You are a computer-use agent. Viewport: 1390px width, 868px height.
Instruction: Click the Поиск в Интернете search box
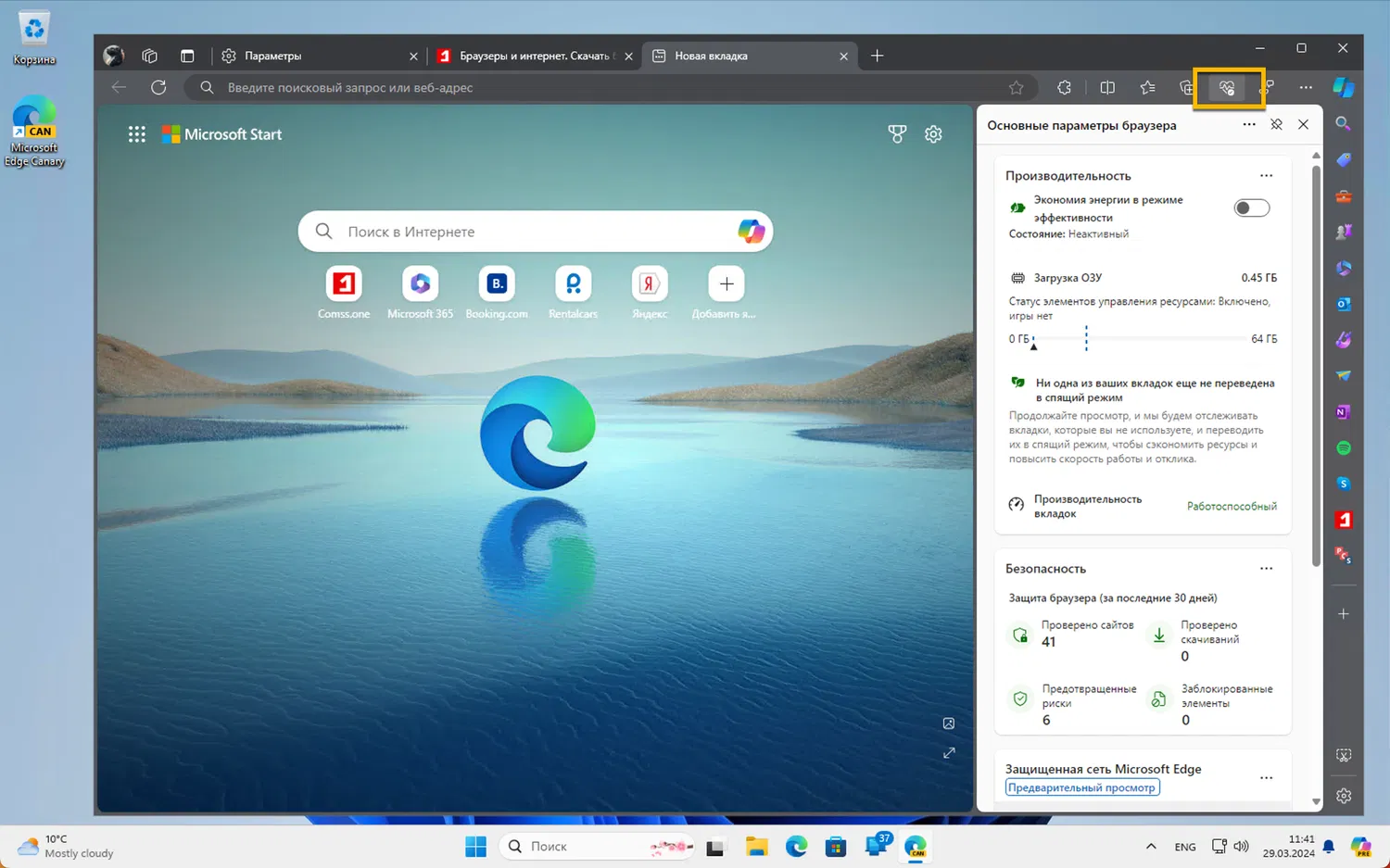536,232
